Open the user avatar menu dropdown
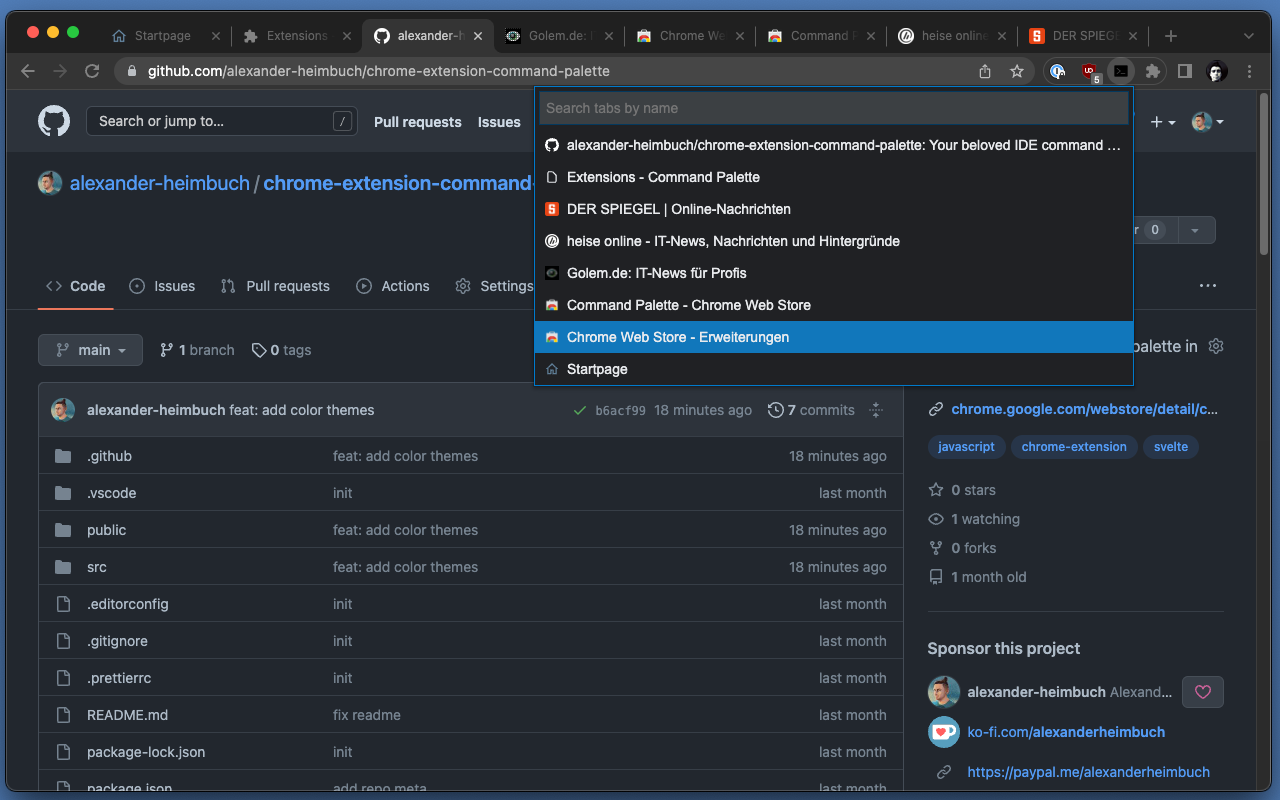1280x800 pixels. 1208,122
